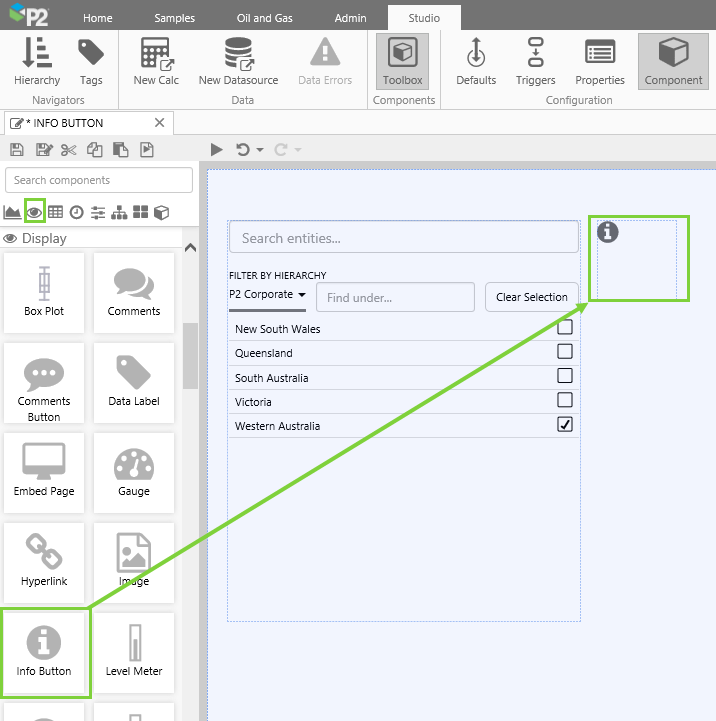Click the Tags navigator icon
716x721 pixels.
tap(91, 61)
